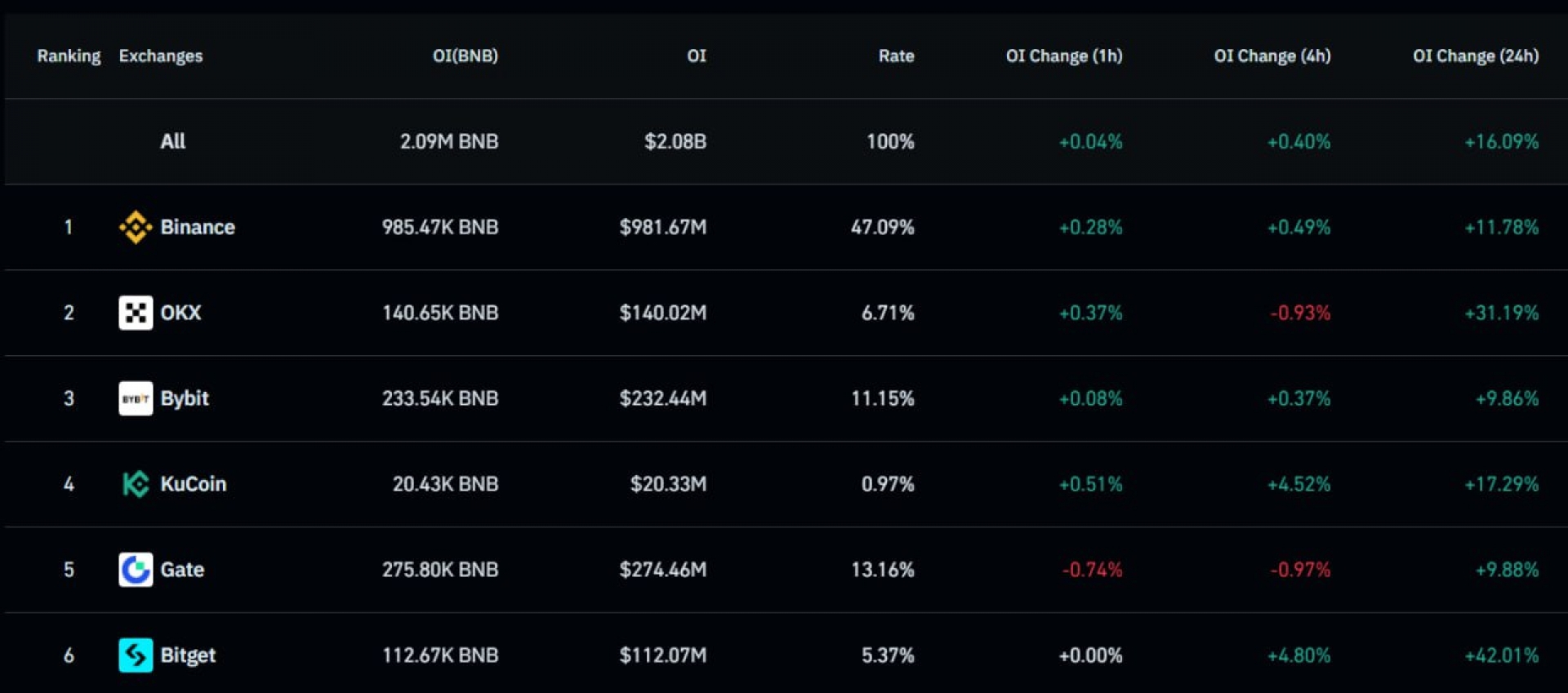Sort table by Rate column header
Image resolution: width=1568 pixels, height=693 pixels.
tap(896, 56)
